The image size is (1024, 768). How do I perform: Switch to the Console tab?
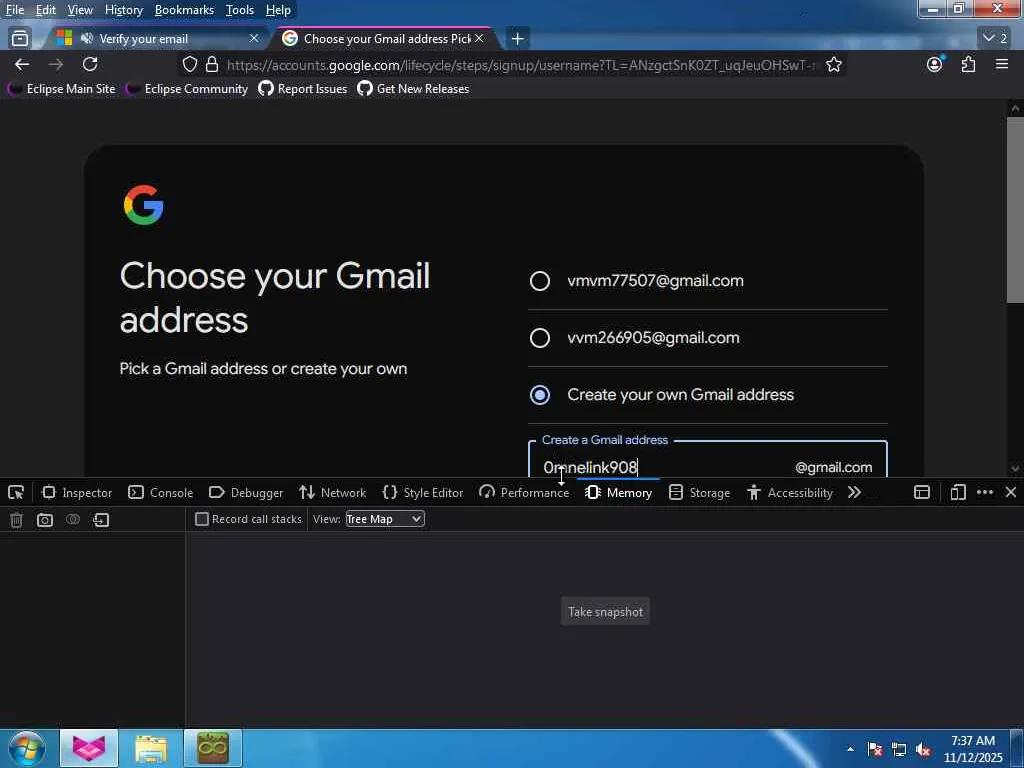pyautogui.click(x=161, y=492)
